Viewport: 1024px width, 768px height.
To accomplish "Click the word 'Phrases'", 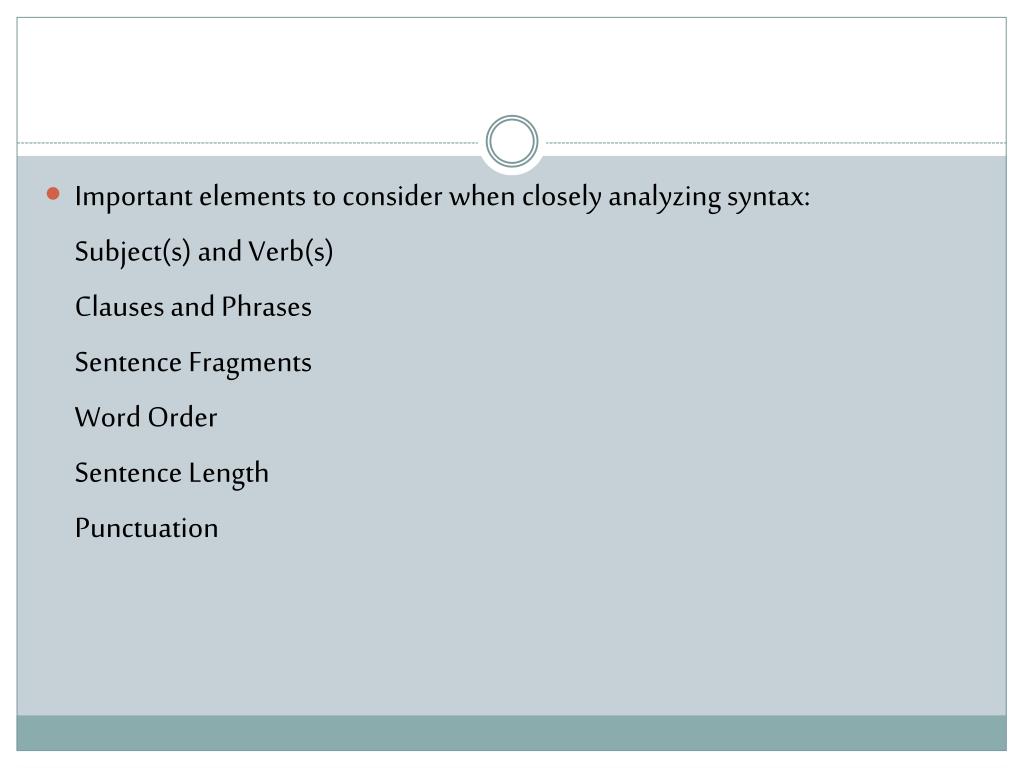I will point(266,307).
